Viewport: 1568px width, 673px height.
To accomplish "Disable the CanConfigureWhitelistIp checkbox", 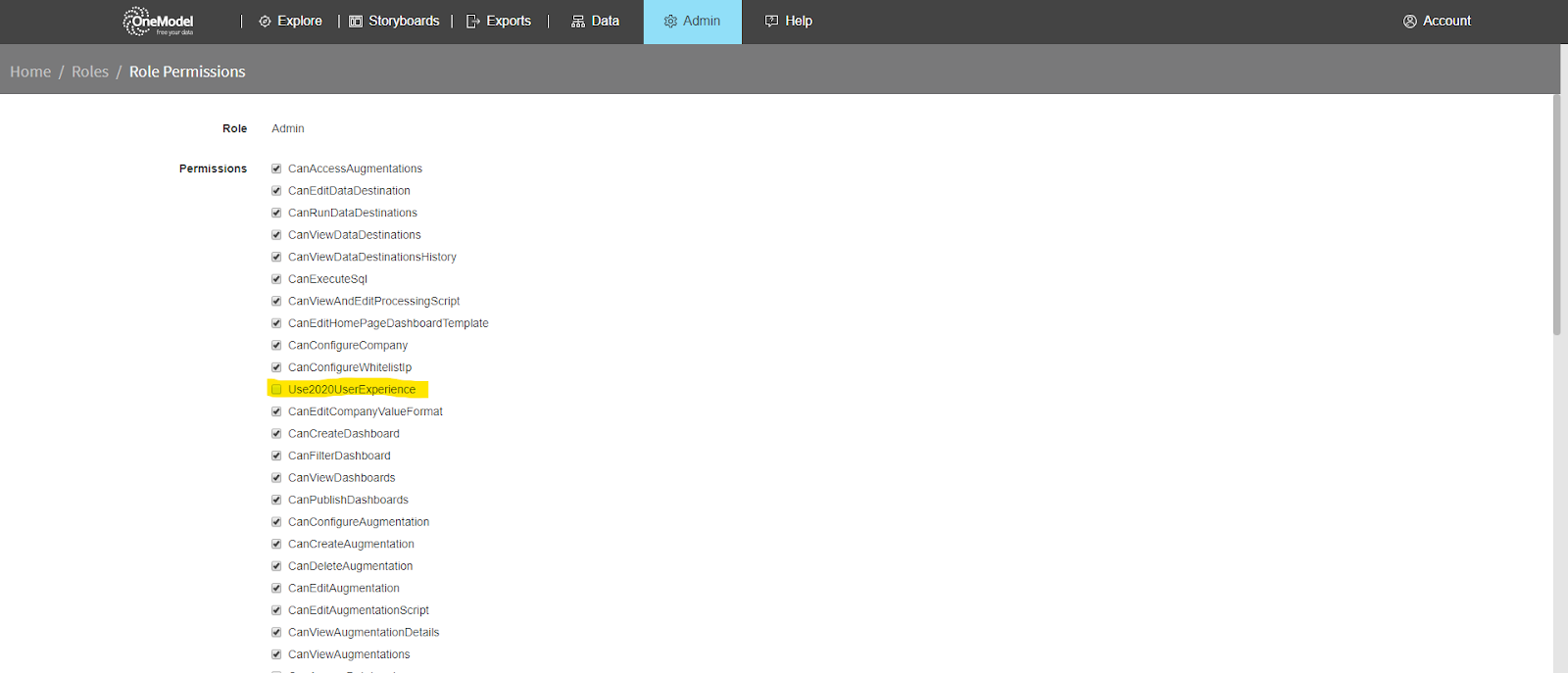I will pos(276,367).
